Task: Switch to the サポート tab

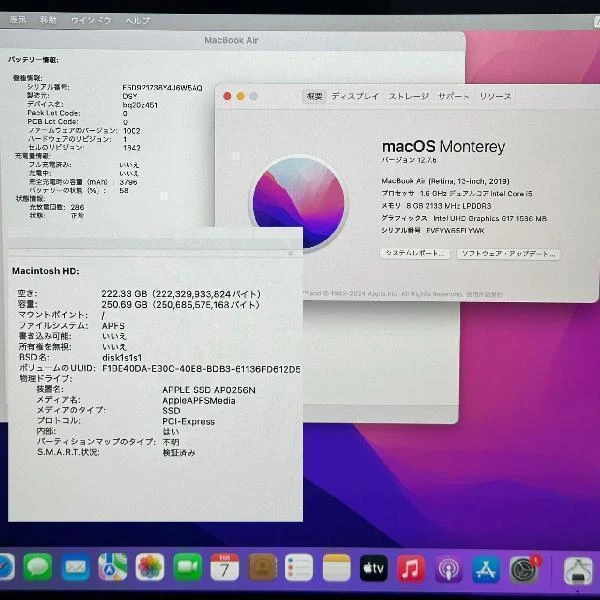Action: 453,96
